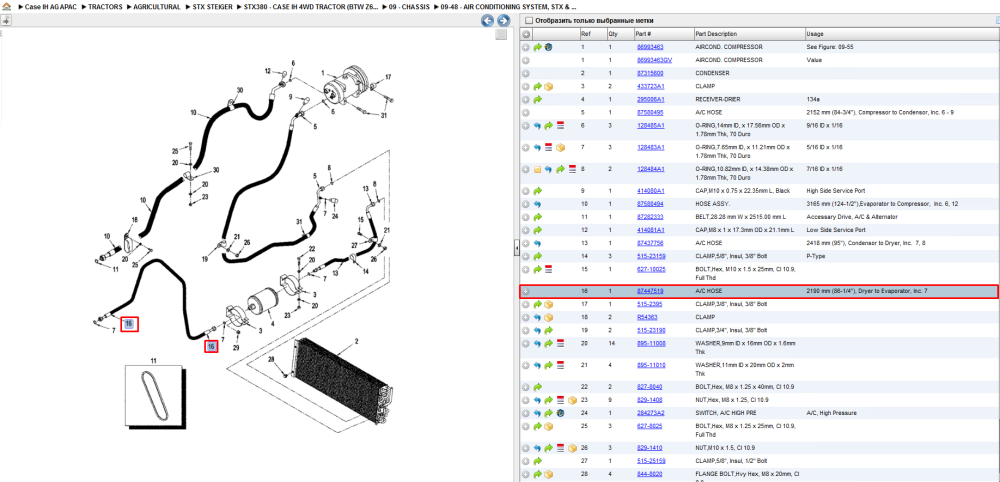Click the blue back arrow in the 128485A1 row
The height and width of the screenshot is (482, 1000).
pos(538,126)
